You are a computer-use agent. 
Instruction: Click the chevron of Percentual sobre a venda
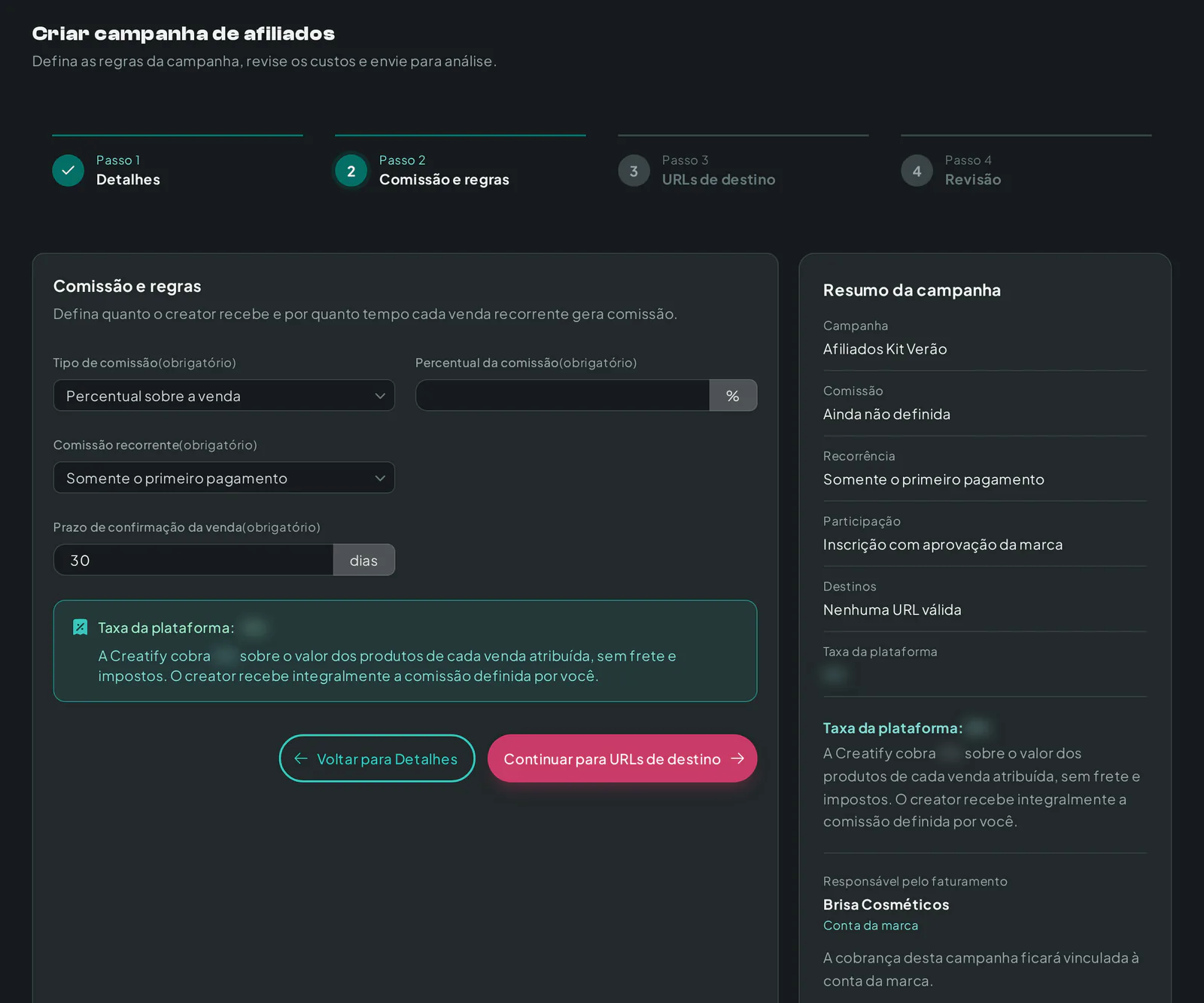(380, 396)
